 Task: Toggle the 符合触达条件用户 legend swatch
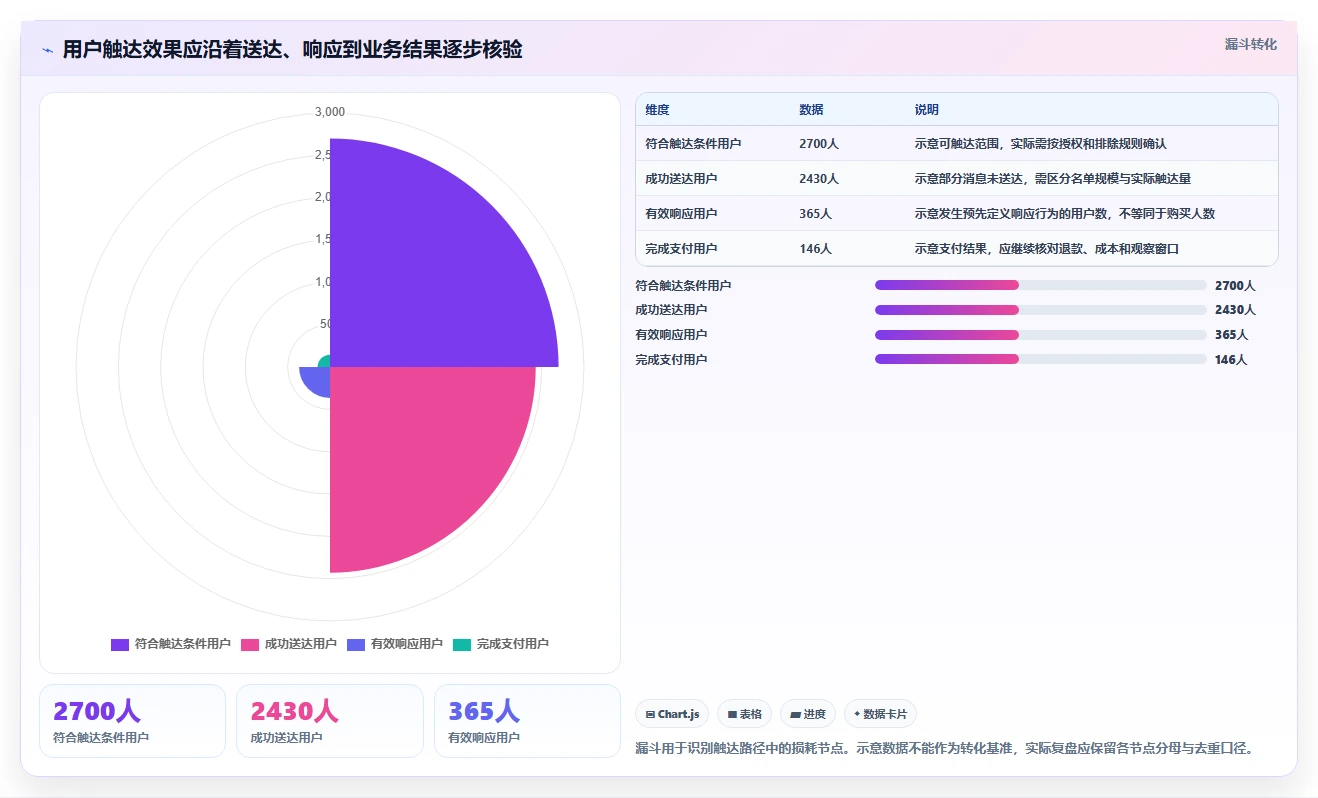tap(120, 644)
